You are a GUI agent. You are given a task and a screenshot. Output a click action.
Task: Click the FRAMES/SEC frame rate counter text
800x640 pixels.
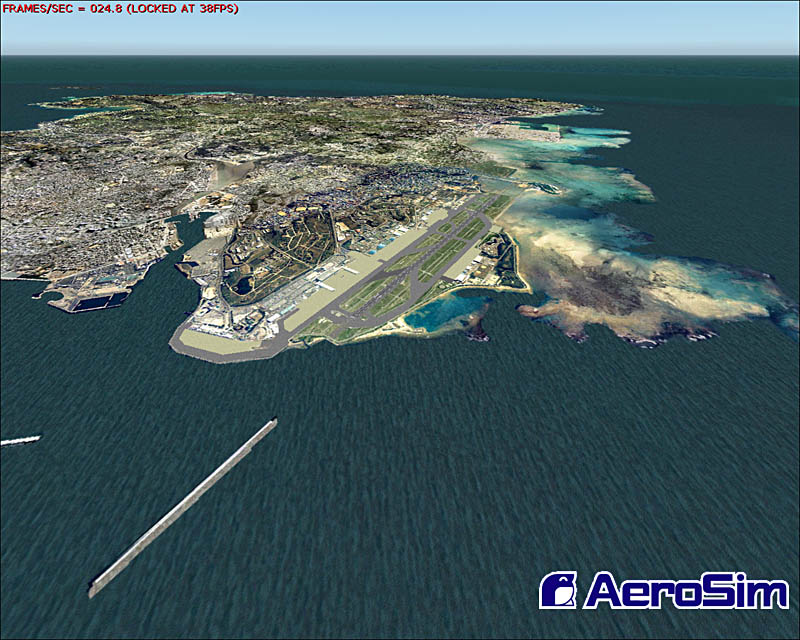[x=120, y=9]
